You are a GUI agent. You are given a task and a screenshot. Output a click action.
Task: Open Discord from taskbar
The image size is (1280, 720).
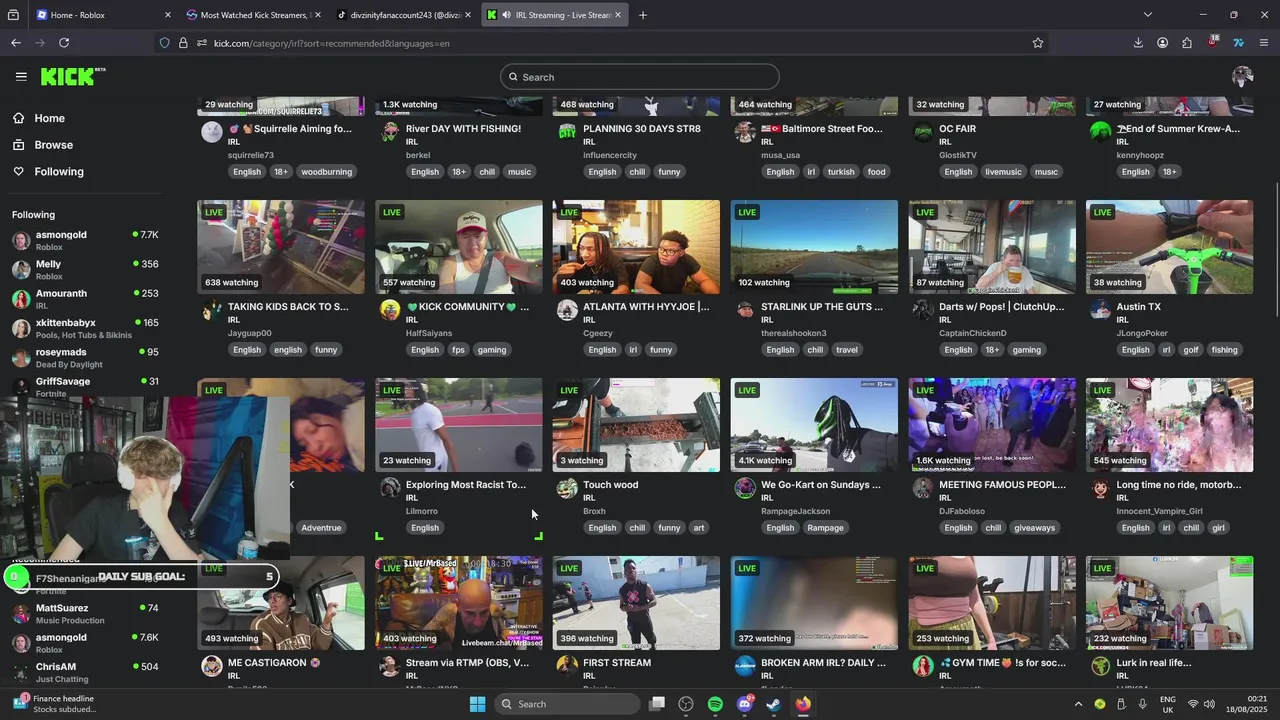tap(744, 704)
